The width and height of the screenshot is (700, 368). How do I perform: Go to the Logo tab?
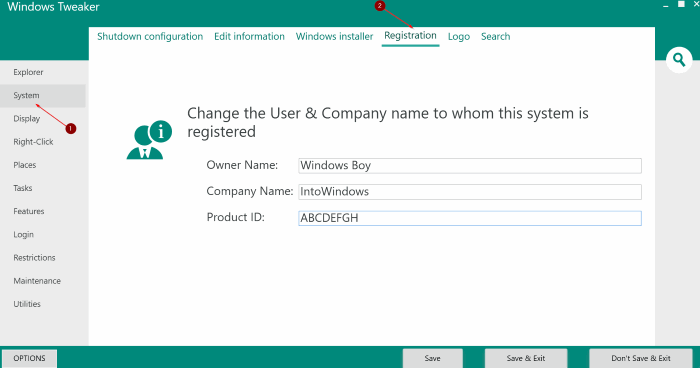pos(459,37)
